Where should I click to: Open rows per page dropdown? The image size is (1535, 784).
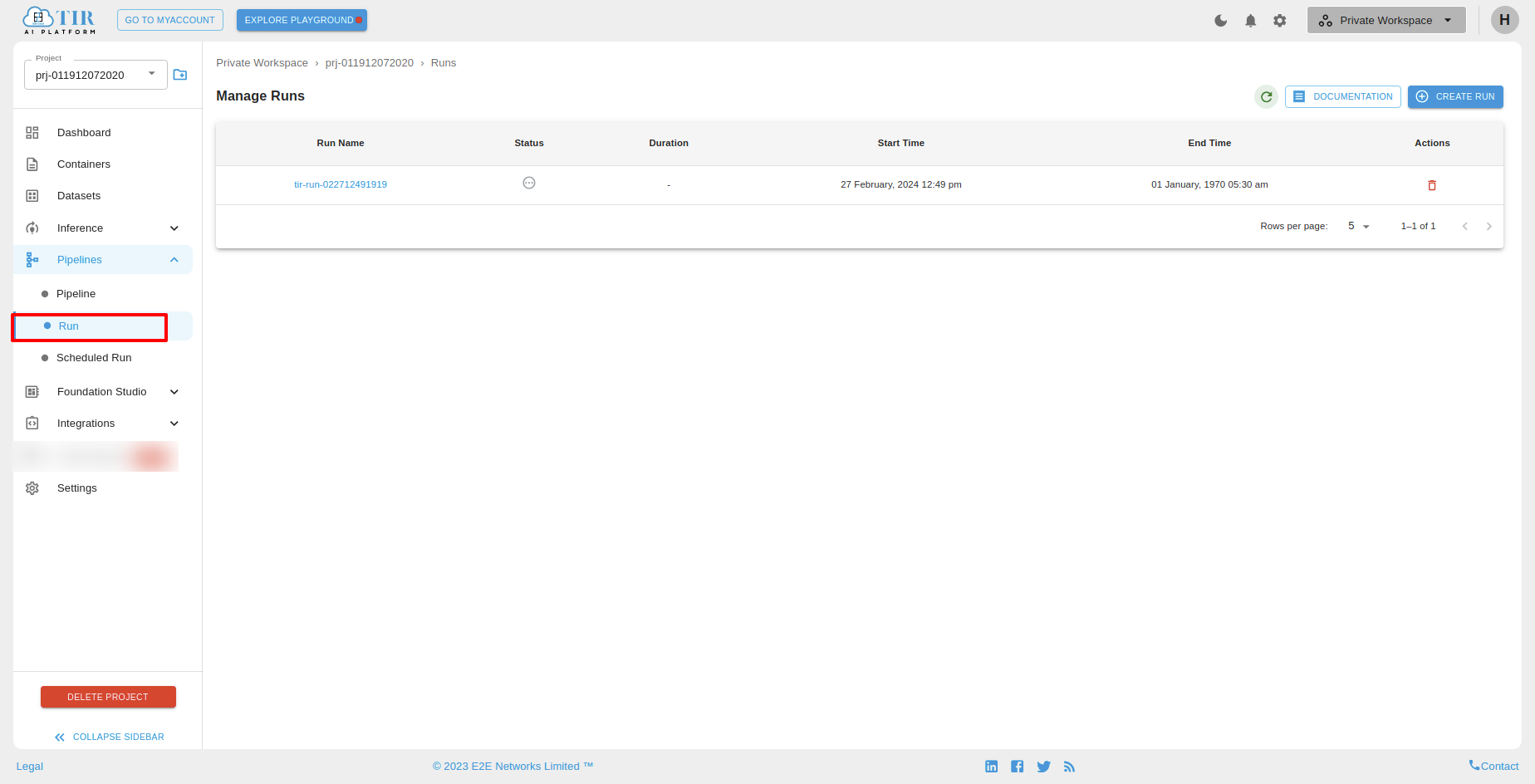tap(1359, 226)
